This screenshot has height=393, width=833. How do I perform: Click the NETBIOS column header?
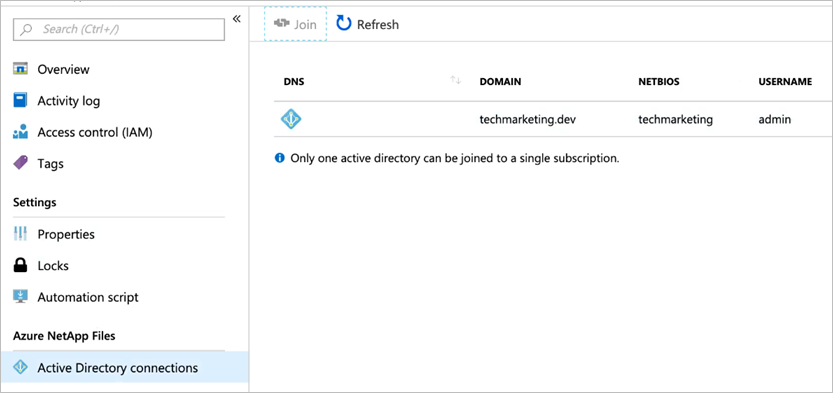659,82
